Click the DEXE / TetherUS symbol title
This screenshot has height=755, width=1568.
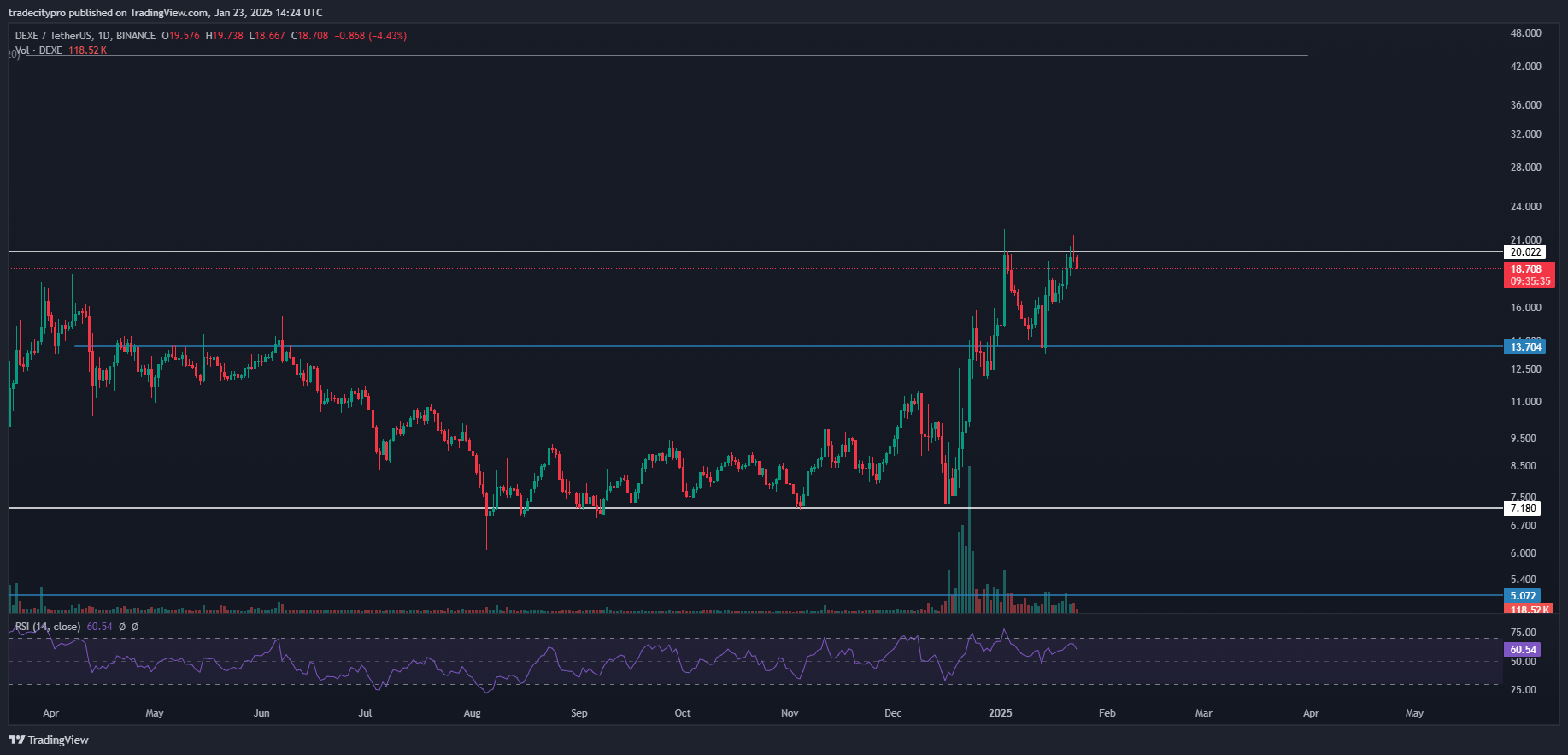tap(85, 36)
